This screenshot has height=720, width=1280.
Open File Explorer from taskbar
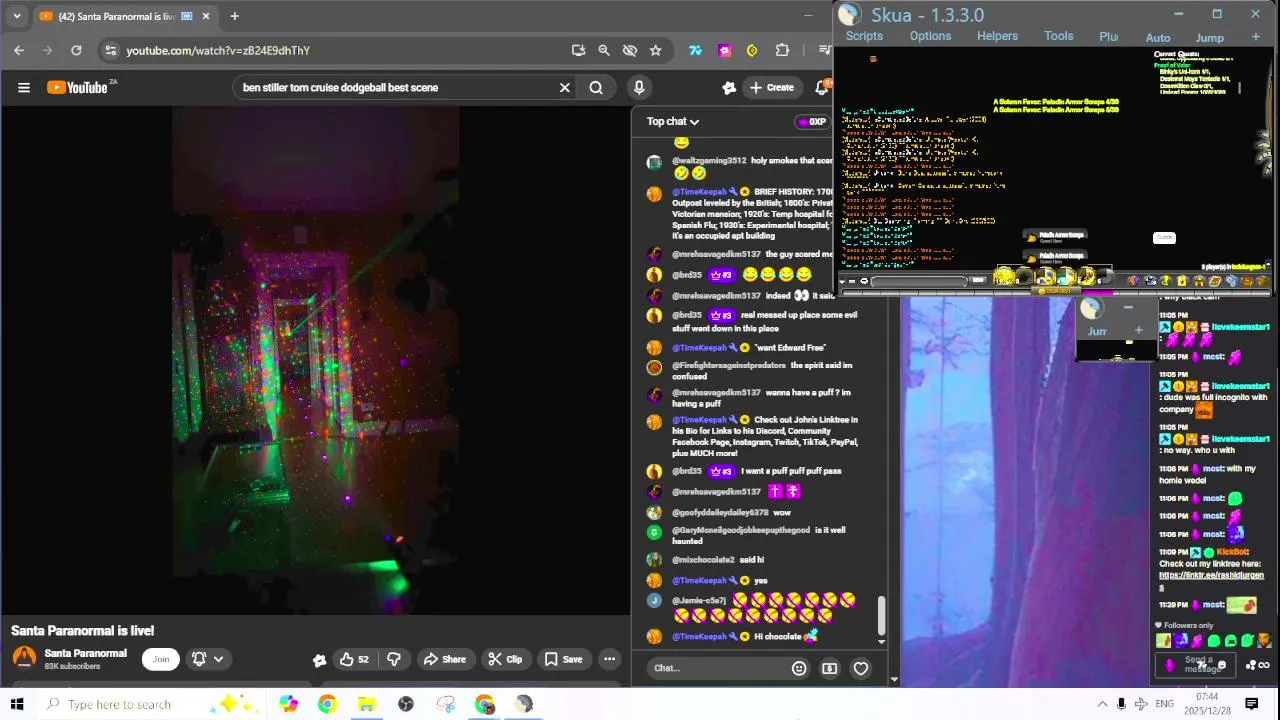click(366, 704)
